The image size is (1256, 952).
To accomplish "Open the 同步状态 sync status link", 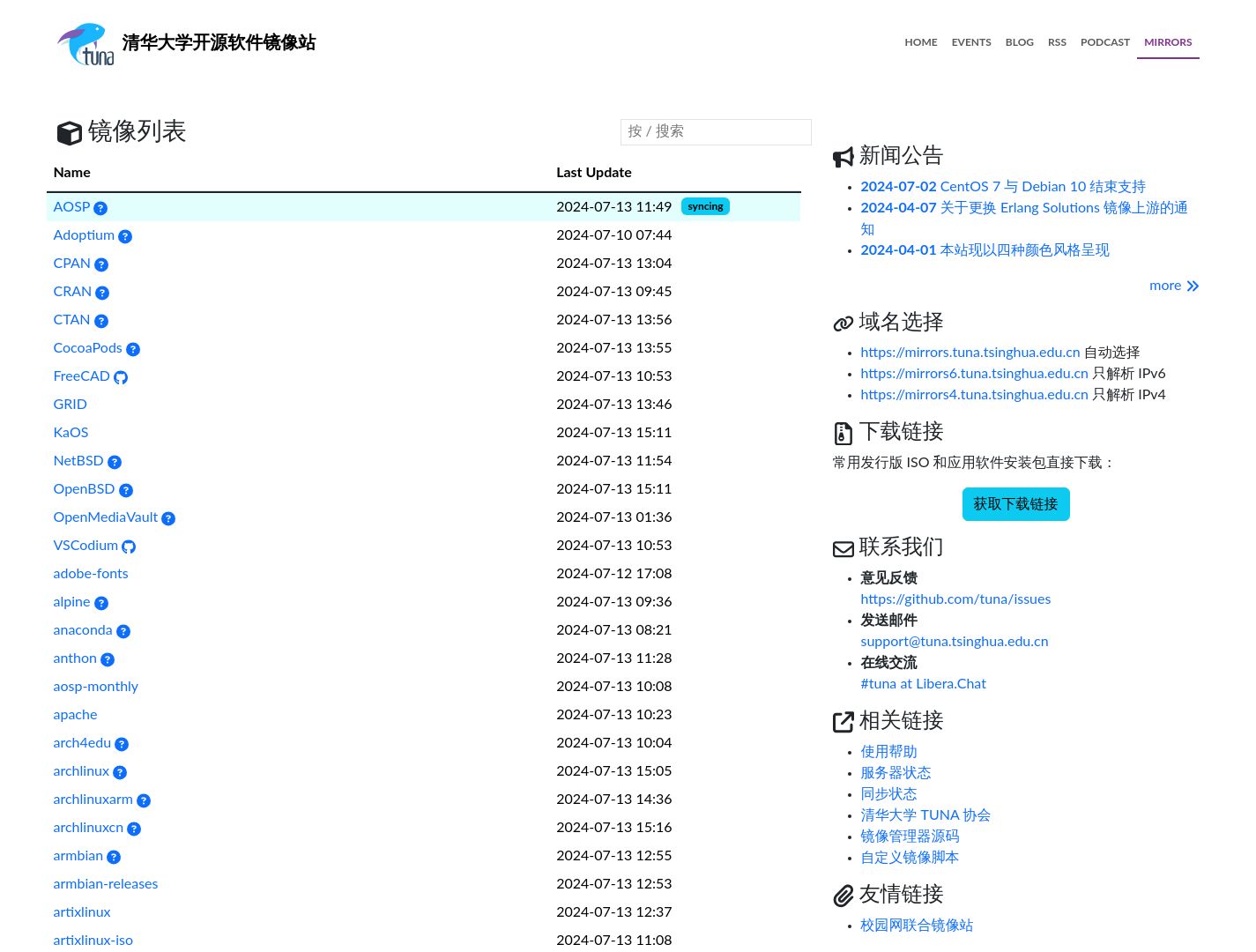I will click(888, 794).
